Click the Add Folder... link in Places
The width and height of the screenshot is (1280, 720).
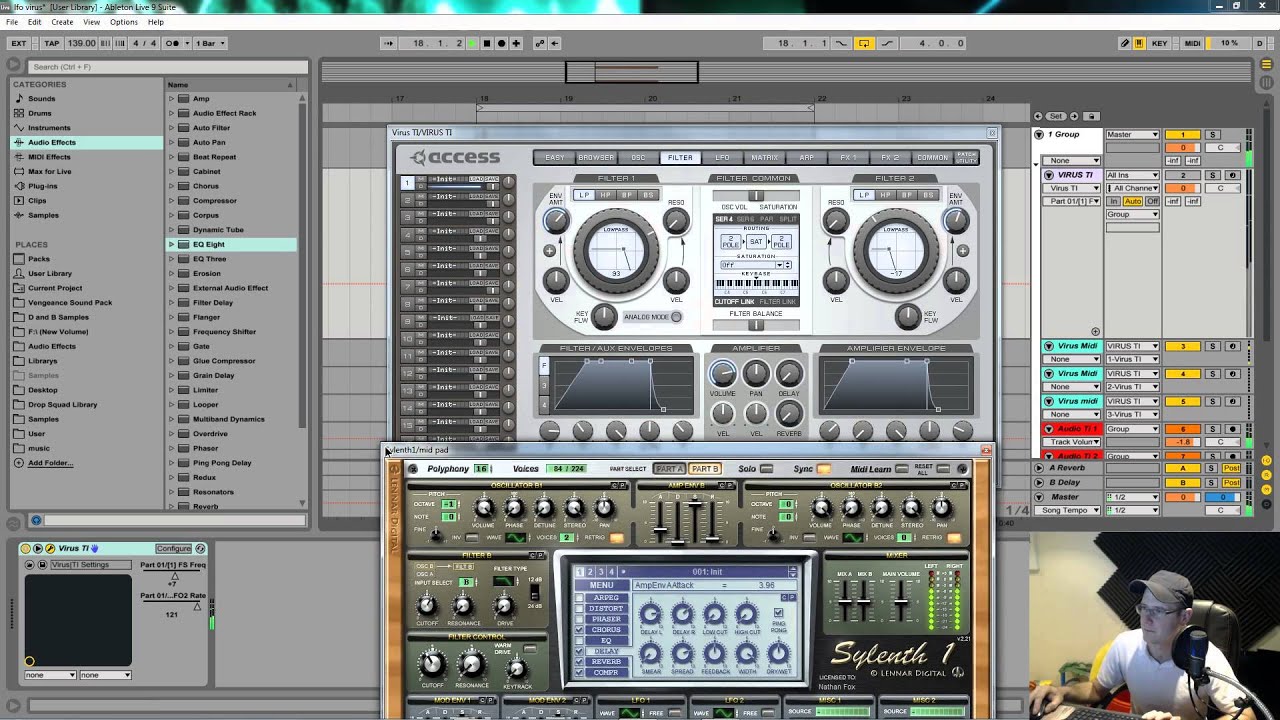coord(50,463)
